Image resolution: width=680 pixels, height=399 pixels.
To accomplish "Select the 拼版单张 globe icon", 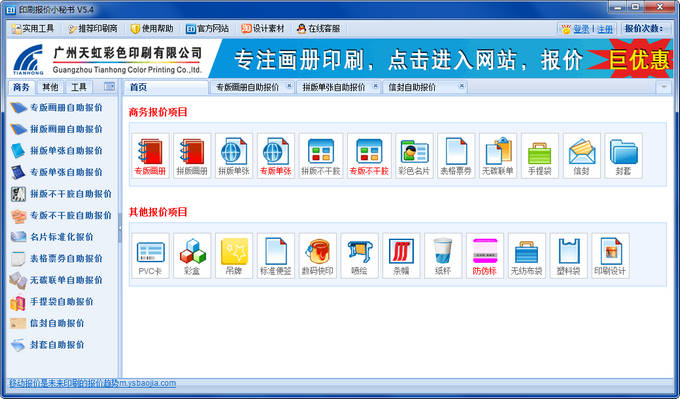I will click(x=234, y=156).
